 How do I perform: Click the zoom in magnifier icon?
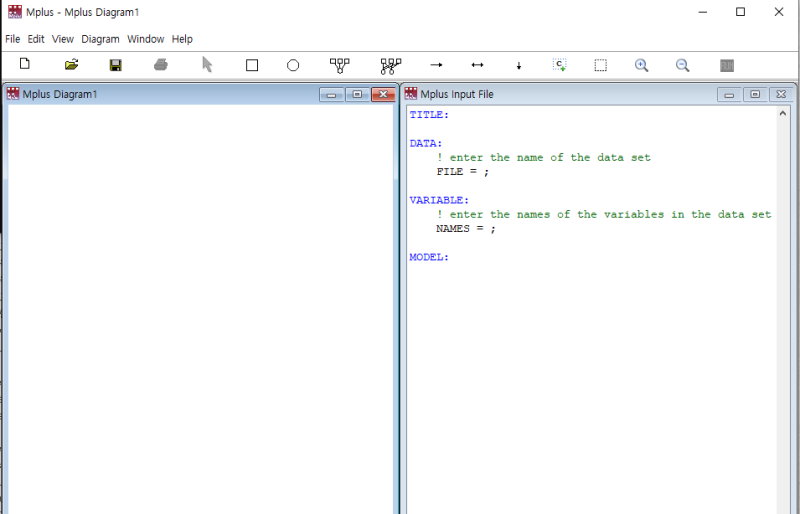pos(642,65)
